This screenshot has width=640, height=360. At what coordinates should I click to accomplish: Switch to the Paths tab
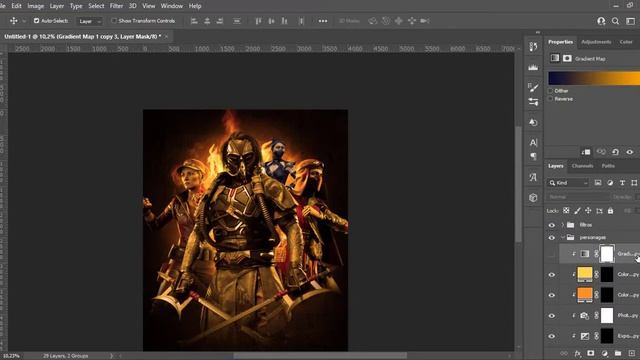point(608,166)
